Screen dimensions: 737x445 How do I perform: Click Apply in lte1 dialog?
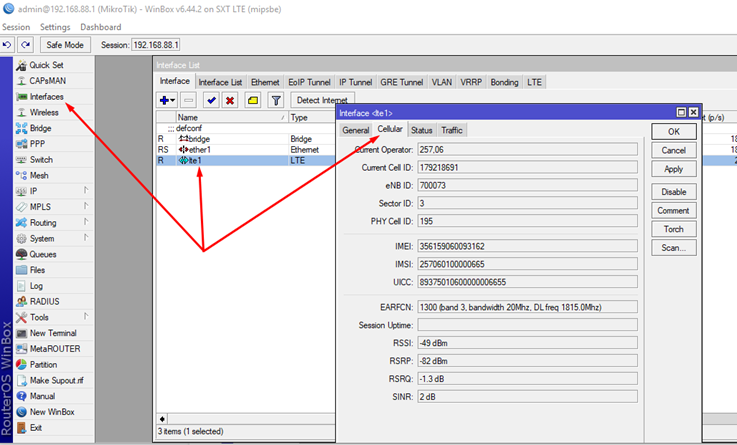(674, 169)
